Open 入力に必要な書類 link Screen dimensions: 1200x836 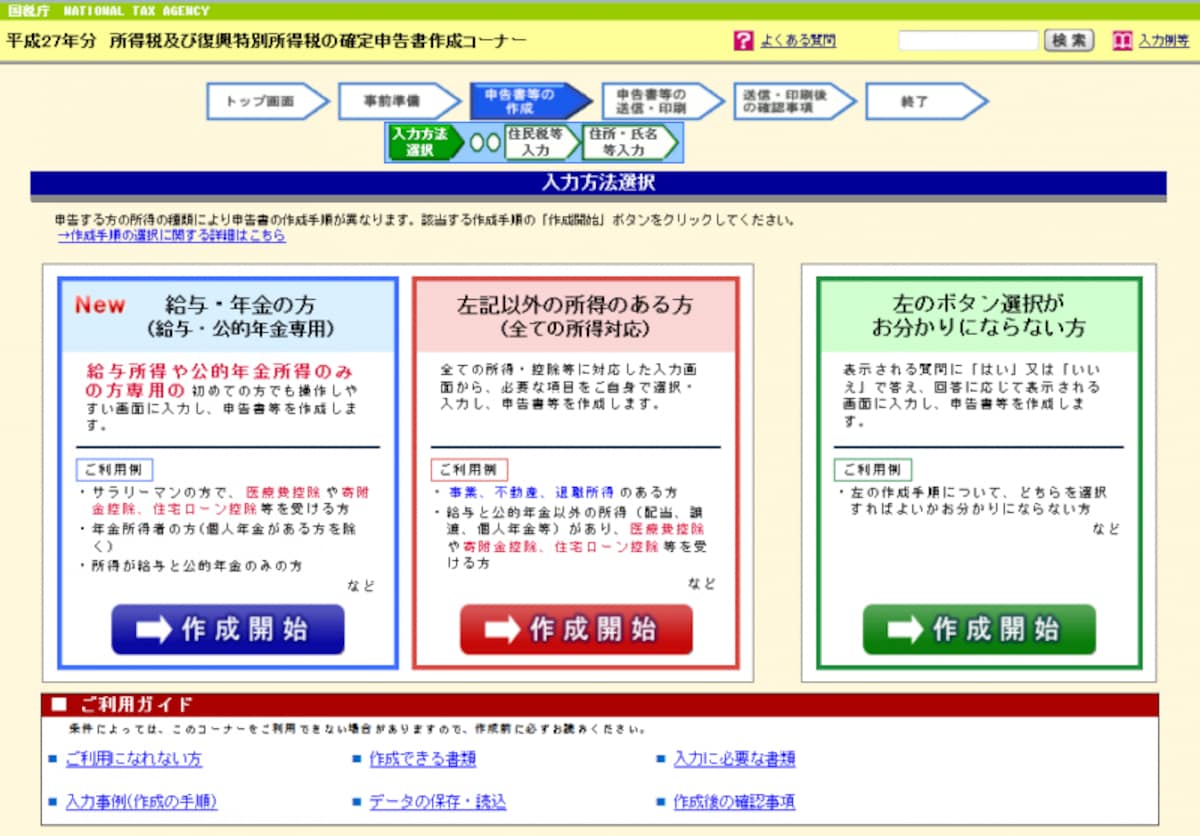(x=734, y=759)
